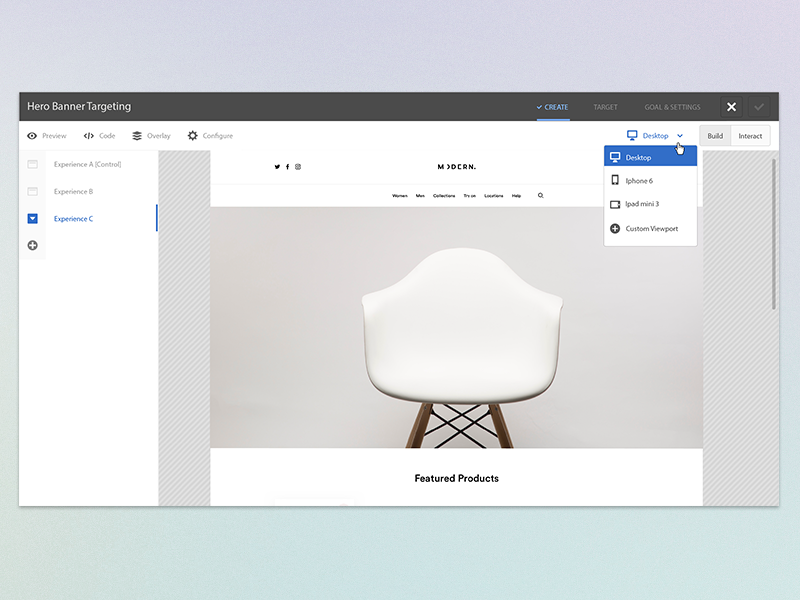Tick the Experience B checkbox
This screenshot has height=600, width=800.
(32, 191)
